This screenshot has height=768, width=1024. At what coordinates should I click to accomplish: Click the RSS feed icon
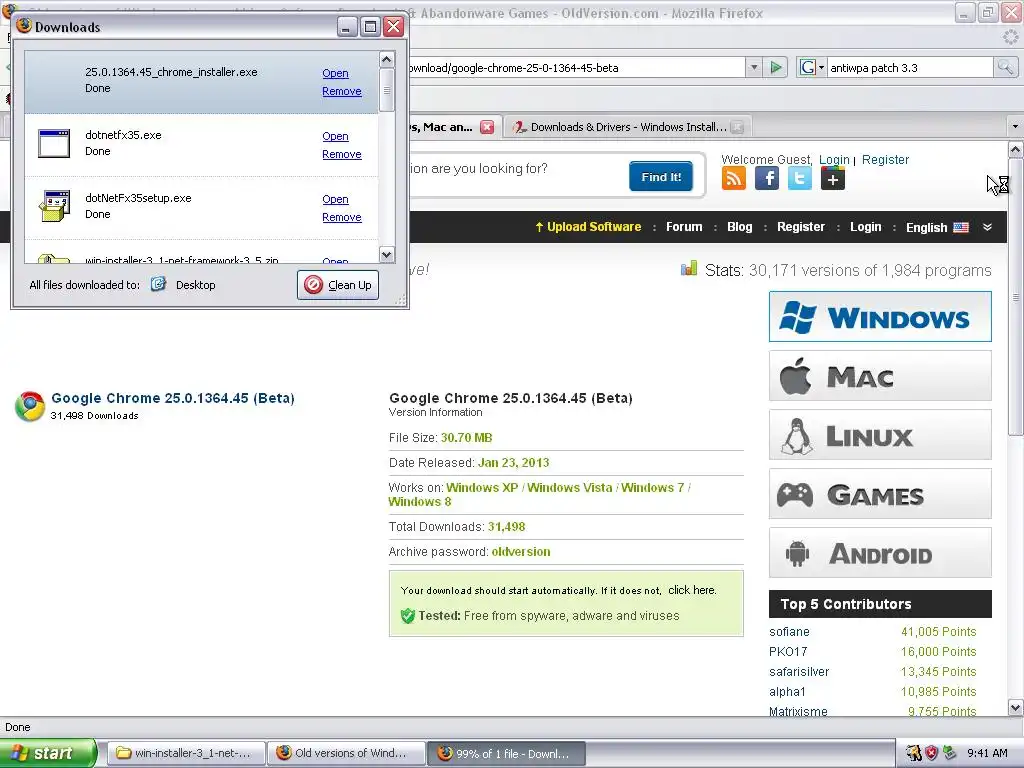point(733,178)
